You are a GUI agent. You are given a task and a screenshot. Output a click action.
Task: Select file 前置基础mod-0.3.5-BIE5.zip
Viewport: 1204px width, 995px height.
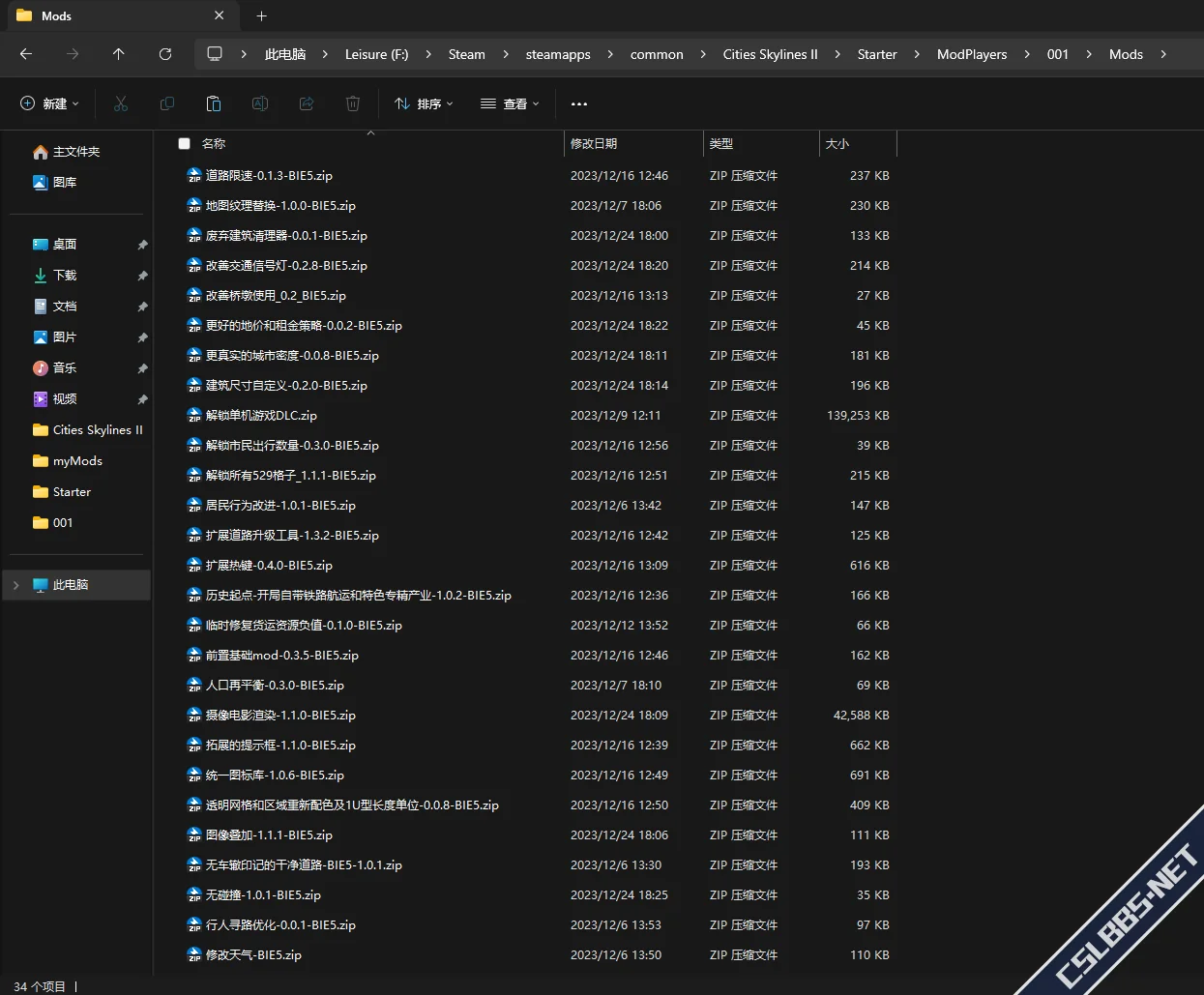coord(281,656)
